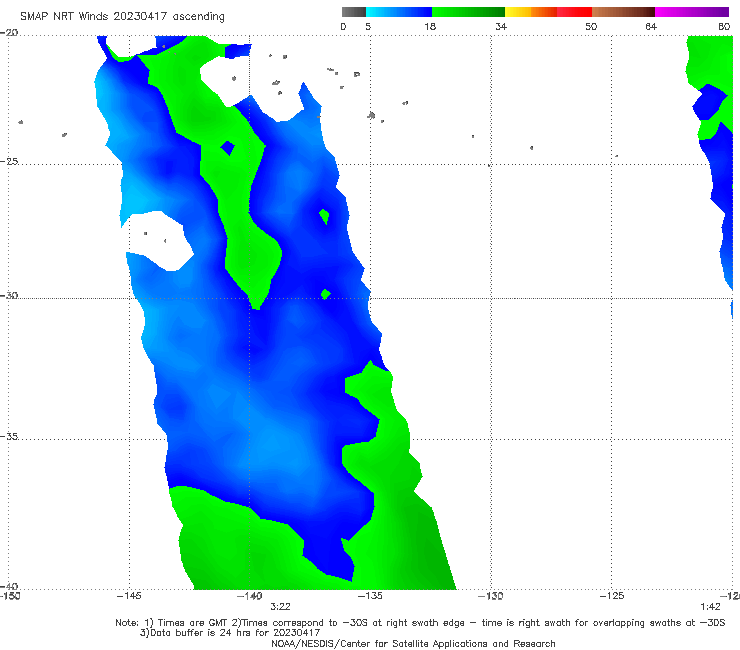The height and width of the screenshot is (650, 740).
Task: Click the longitude axis label '-135'
Action: tap(370, 596)
